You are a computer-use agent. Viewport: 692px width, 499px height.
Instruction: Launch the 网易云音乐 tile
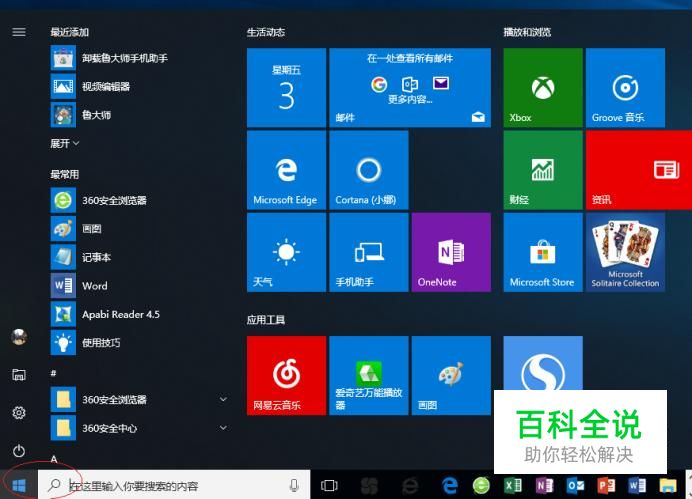click(x=286, y=375)
